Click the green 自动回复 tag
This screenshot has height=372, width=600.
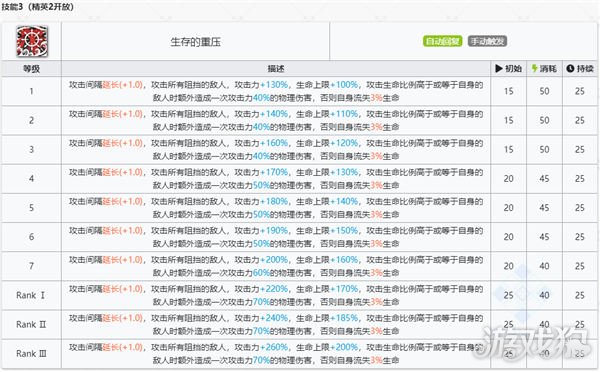tap(442, 41)
